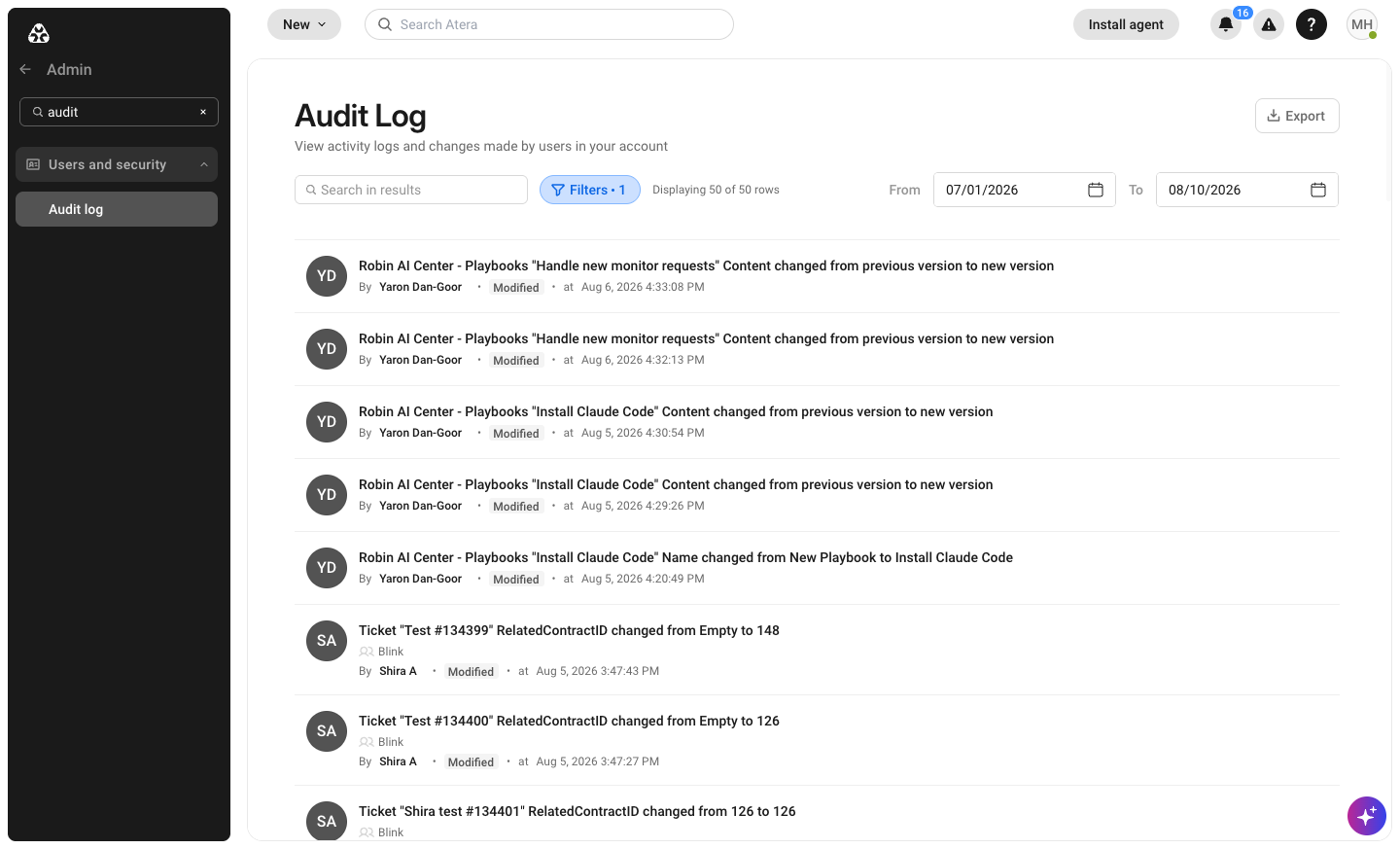This screenshot has width=1400, height=849.
Task: Click the To date 08/10/2026 field
Action: (x=1247, y=190)
